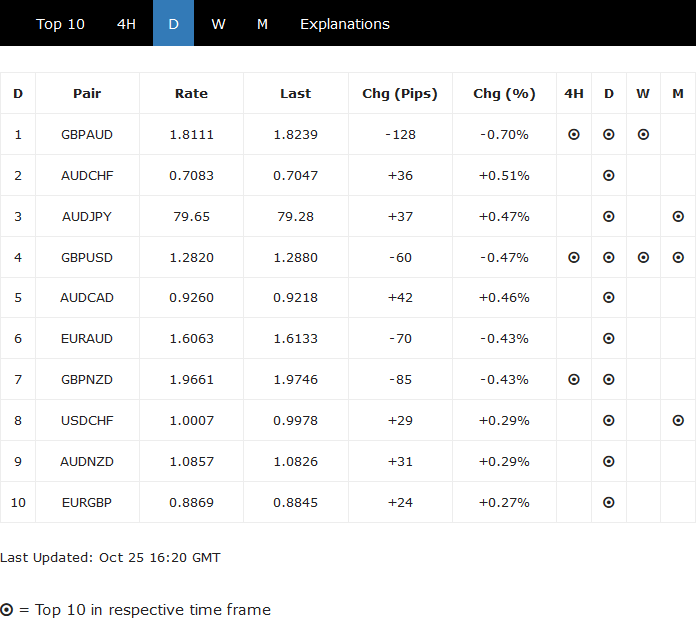The width and height of the screenshot is (696, 621).
Task: Sort by Chg (Pips) column header
Action: coord(400,94)
